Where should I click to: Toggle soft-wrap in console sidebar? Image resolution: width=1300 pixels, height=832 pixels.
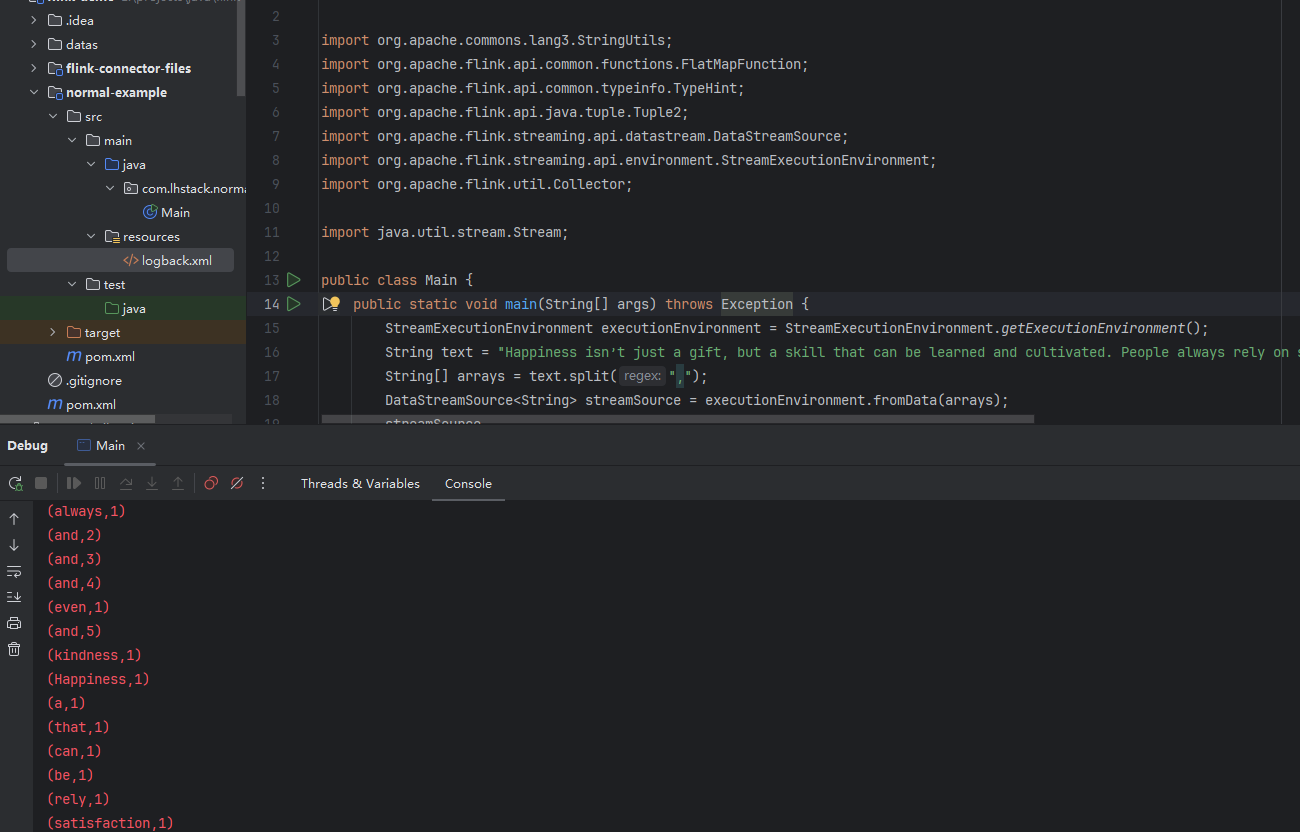(14, 571)
